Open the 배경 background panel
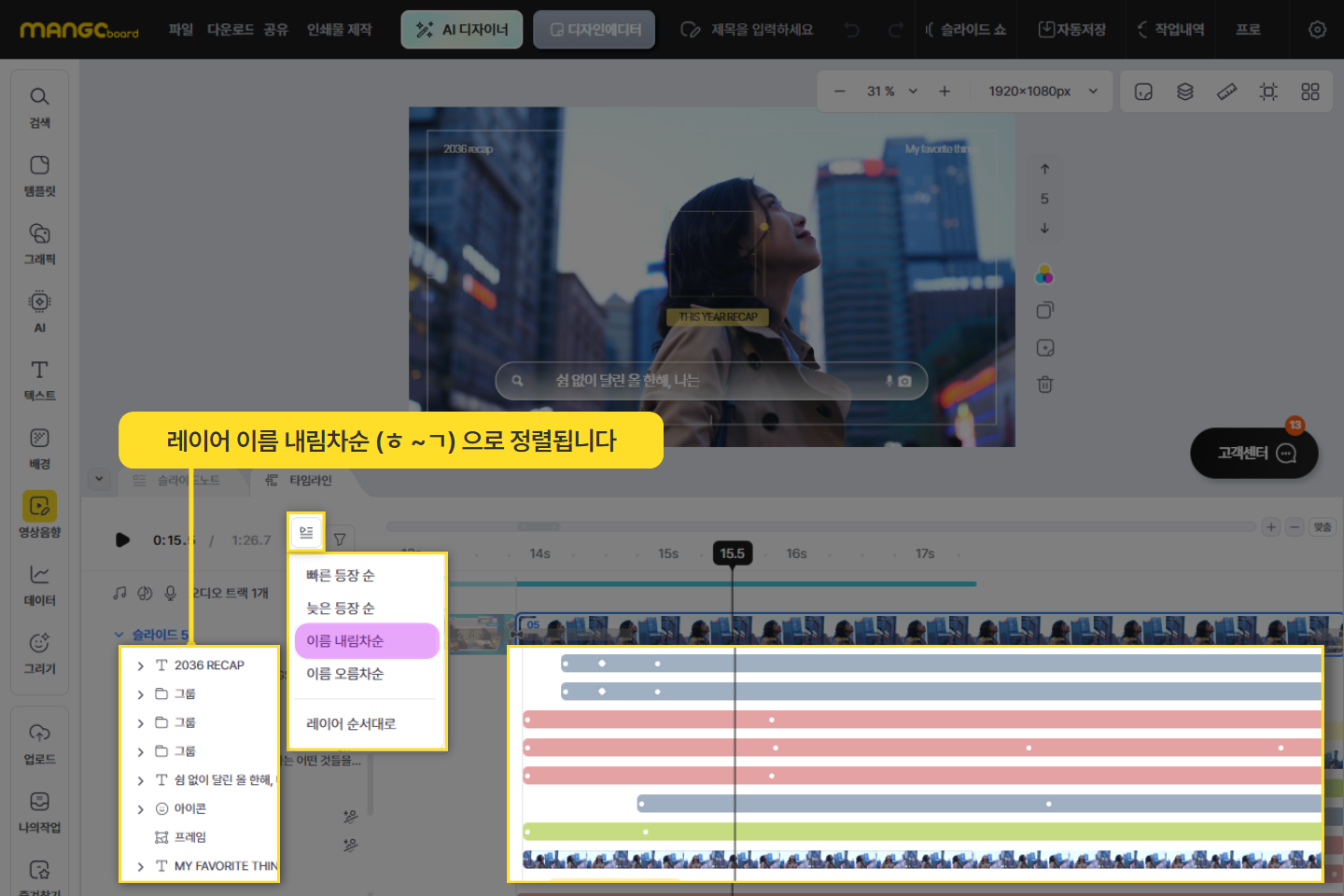This screenshot has width=1344, height=896. tap(39, 447)
